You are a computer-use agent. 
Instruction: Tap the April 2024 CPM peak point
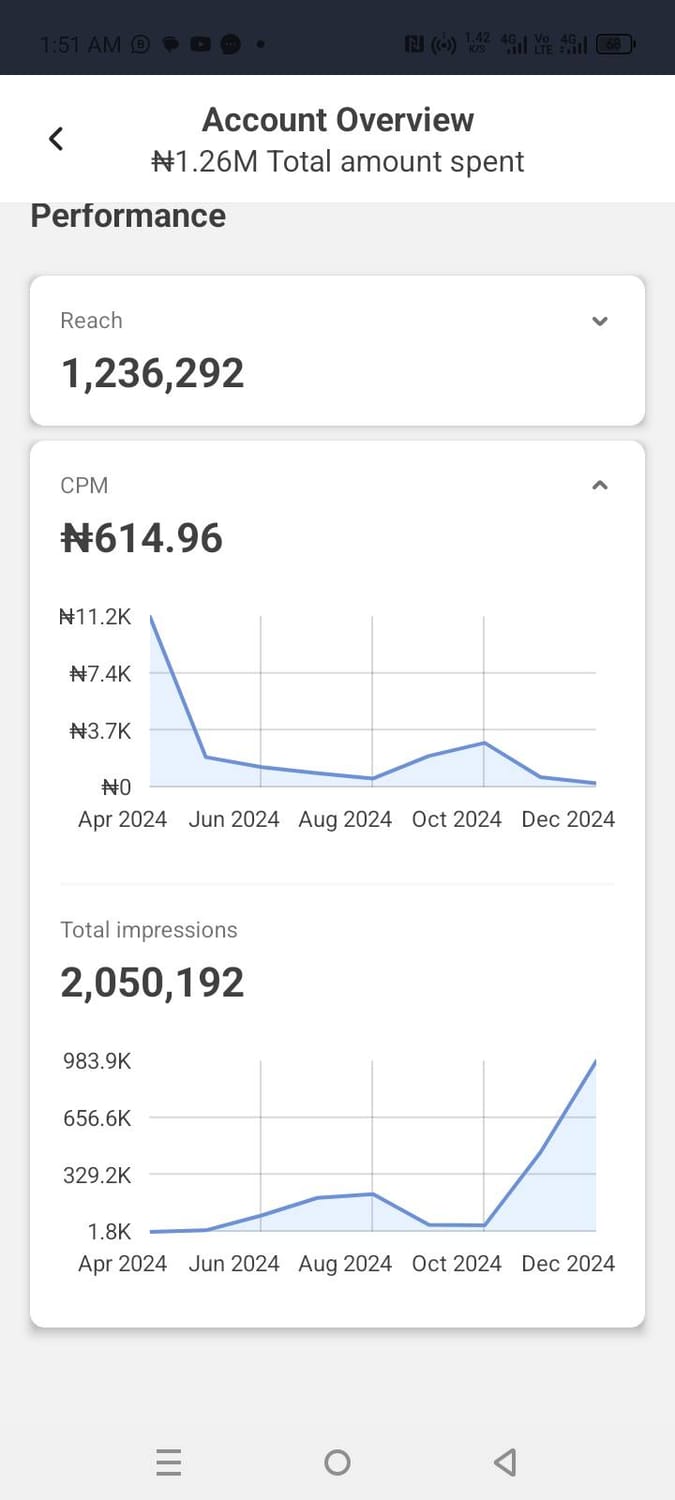(x=151, y=617)
